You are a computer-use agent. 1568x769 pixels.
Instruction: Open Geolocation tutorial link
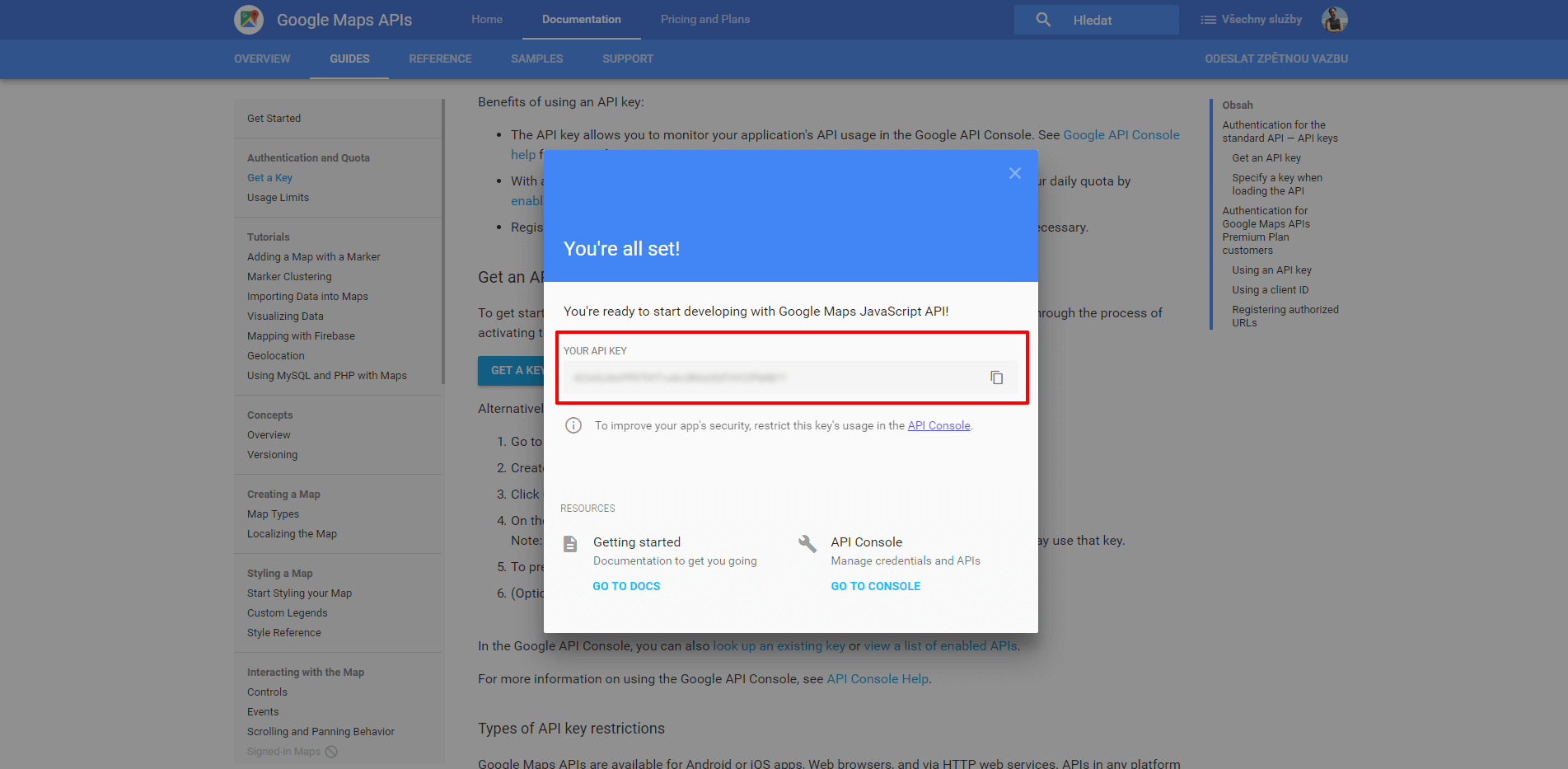click(275, 356)
